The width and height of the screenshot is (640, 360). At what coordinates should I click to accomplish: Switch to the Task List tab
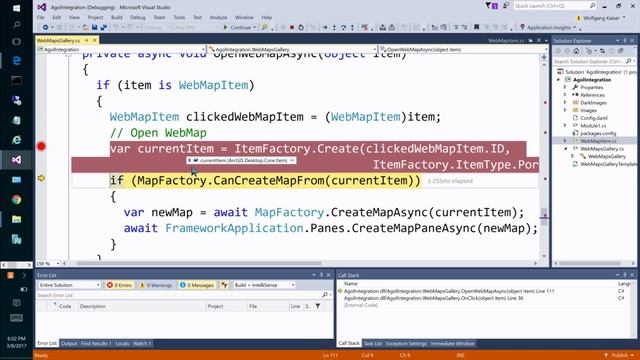373,344
